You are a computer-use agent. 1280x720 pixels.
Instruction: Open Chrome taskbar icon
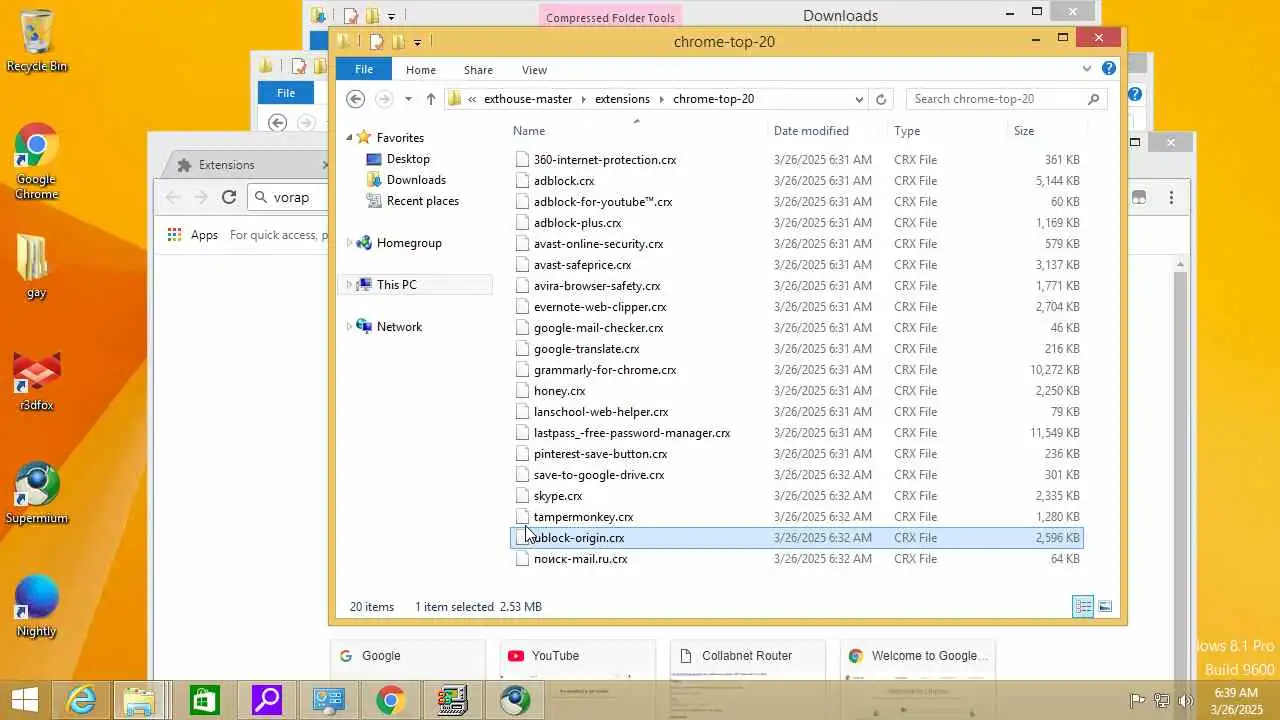pos(390,700)
